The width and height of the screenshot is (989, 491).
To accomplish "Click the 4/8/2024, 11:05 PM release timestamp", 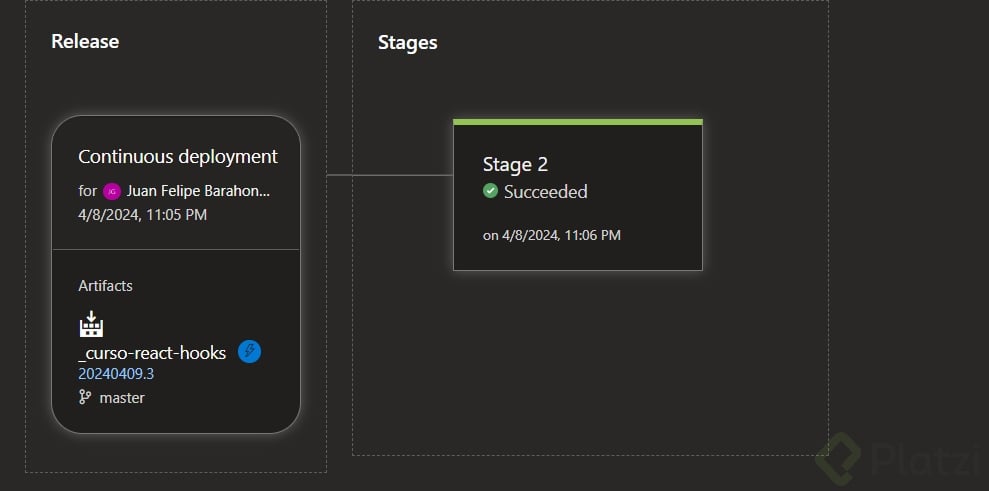I will [x=142, y=214].
